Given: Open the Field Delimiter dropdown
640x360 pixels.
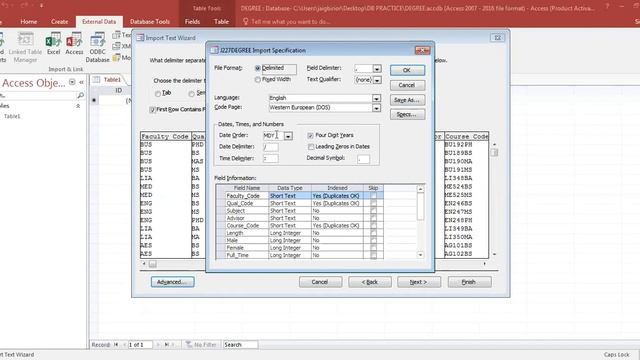Looking at the screenshot, I should coord(377,69).
